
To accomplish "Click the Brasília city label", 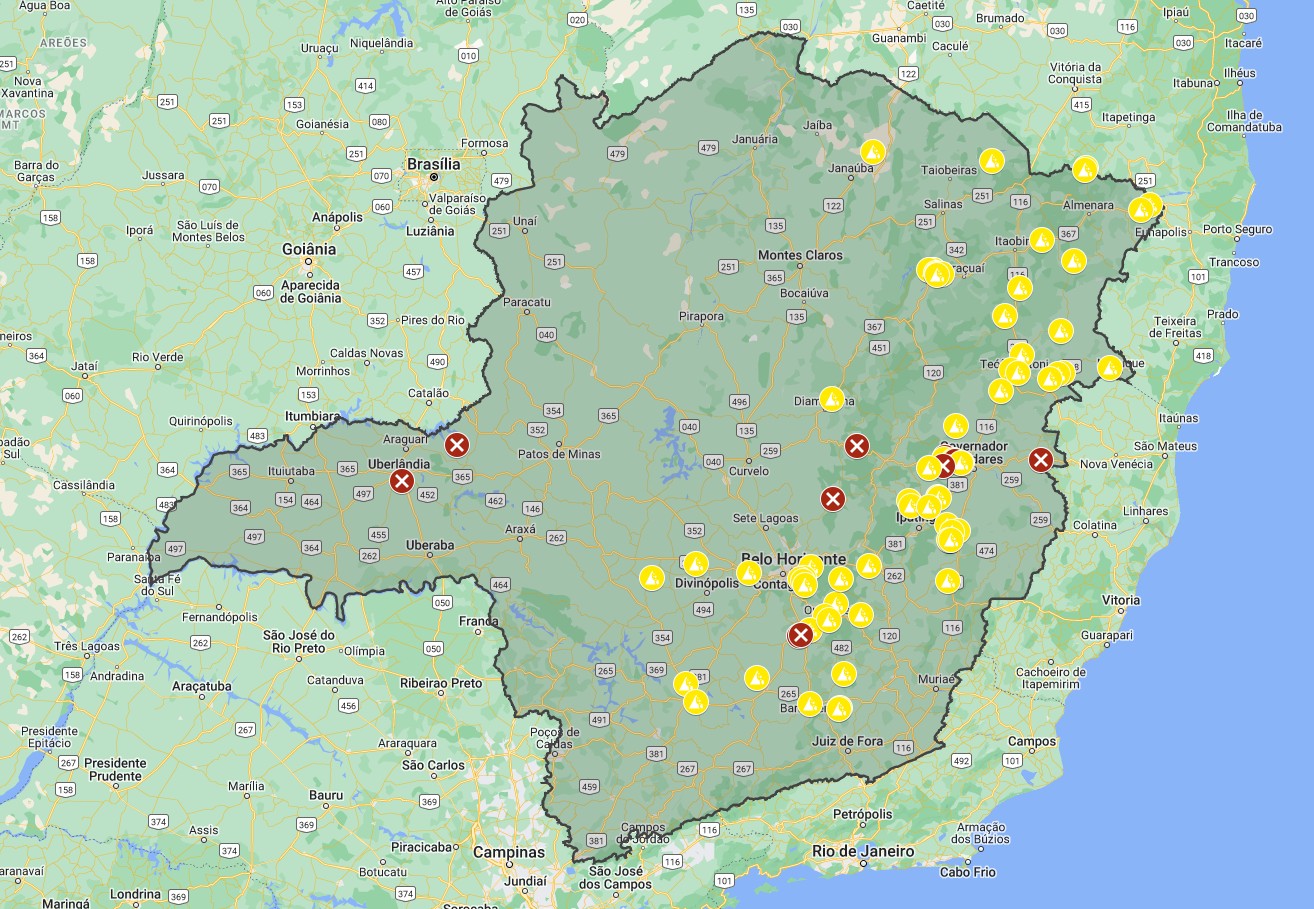I will point(433,164).
